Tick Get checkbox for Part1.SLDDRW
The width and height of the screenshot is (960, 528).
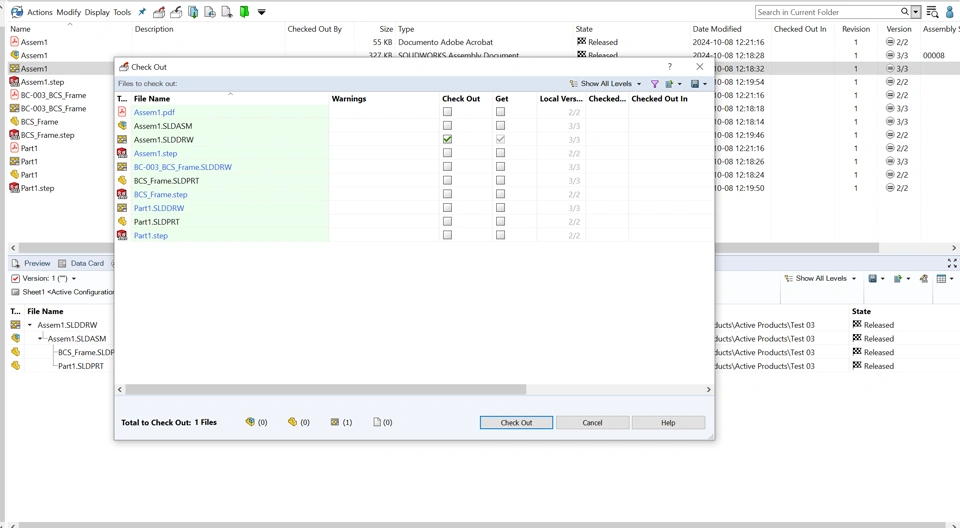501,208
